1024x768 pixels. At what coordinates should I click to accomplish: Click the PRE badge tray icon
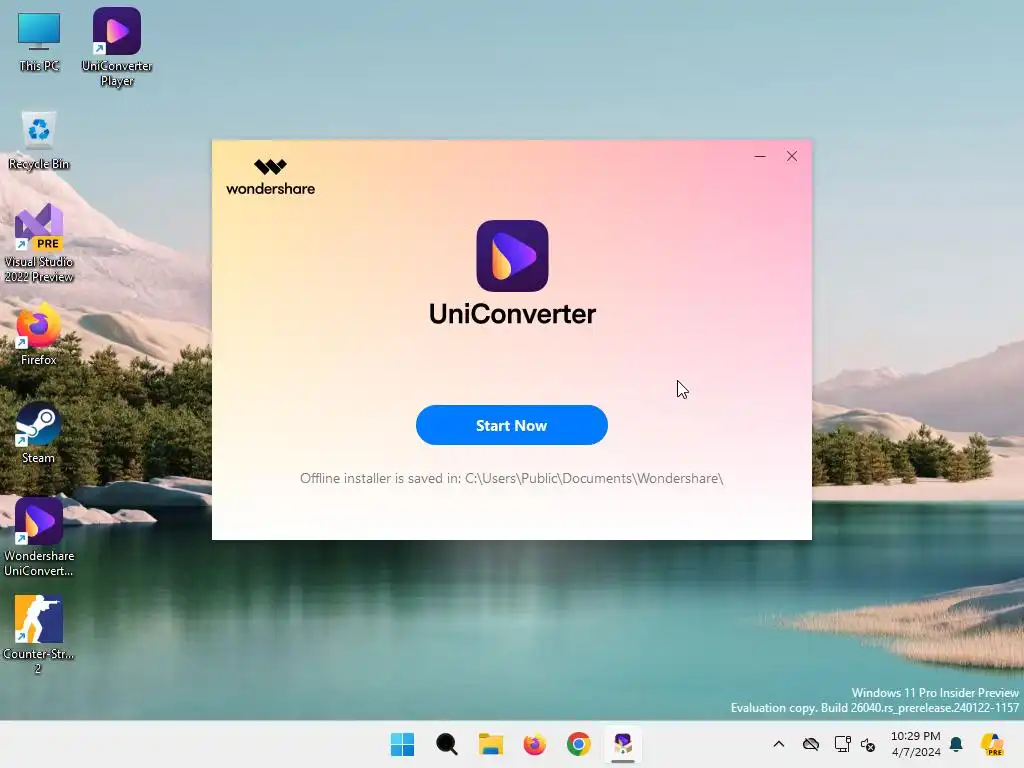pos(992,744)
